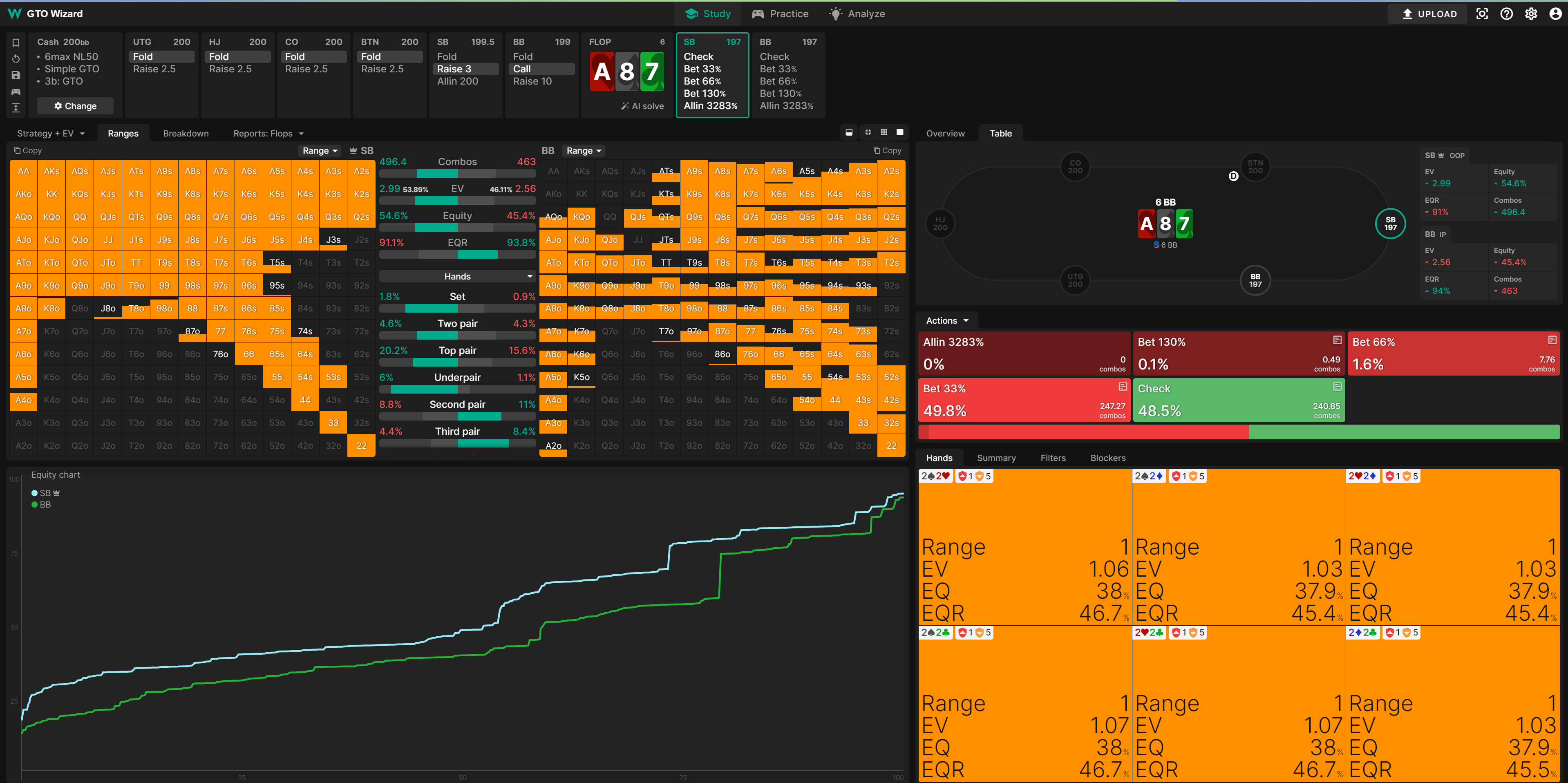Click the gamepad icon in the left sidebar

16,92
